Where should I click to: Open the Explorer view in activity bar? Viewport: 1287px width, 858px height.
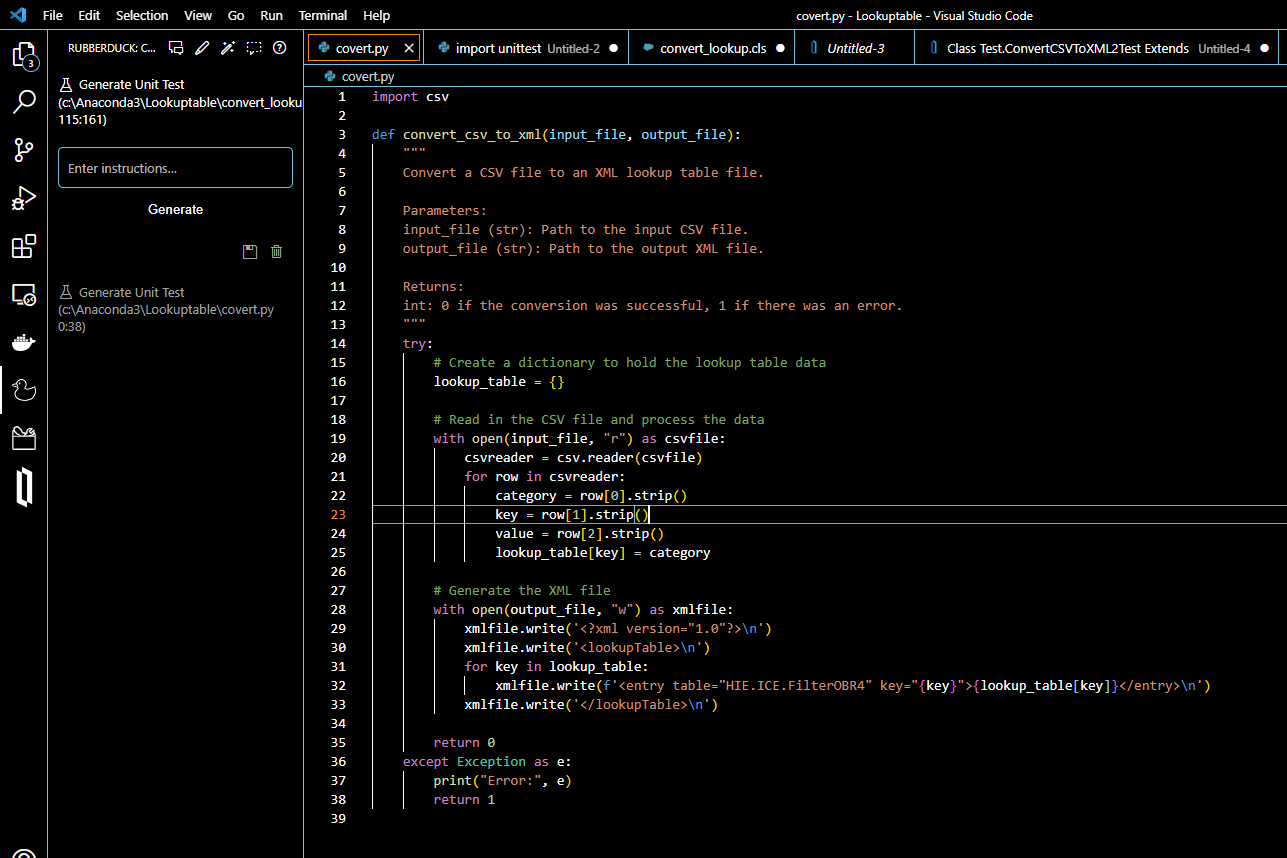pyautogui.click(x=23, y=55)
